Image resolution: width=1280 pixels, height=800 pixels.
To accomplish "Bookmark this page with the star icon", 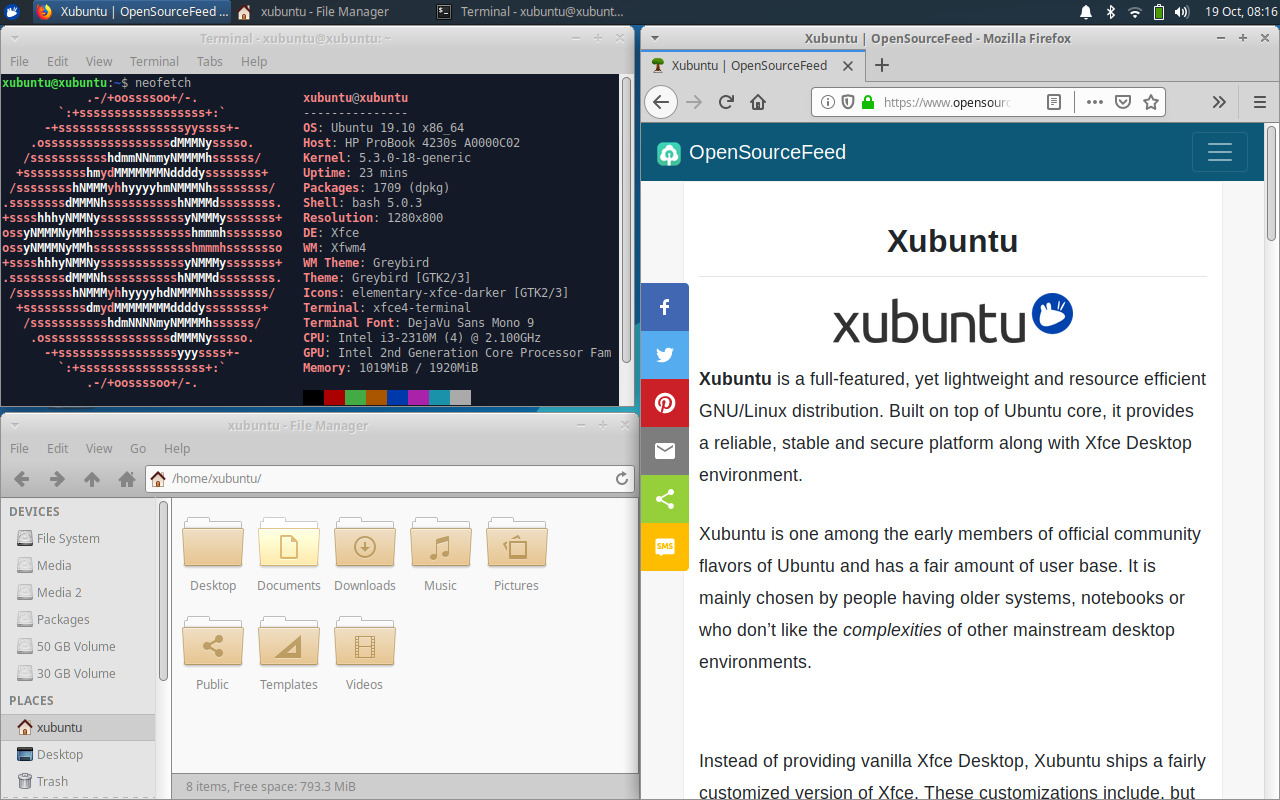I will (1151, 102).
